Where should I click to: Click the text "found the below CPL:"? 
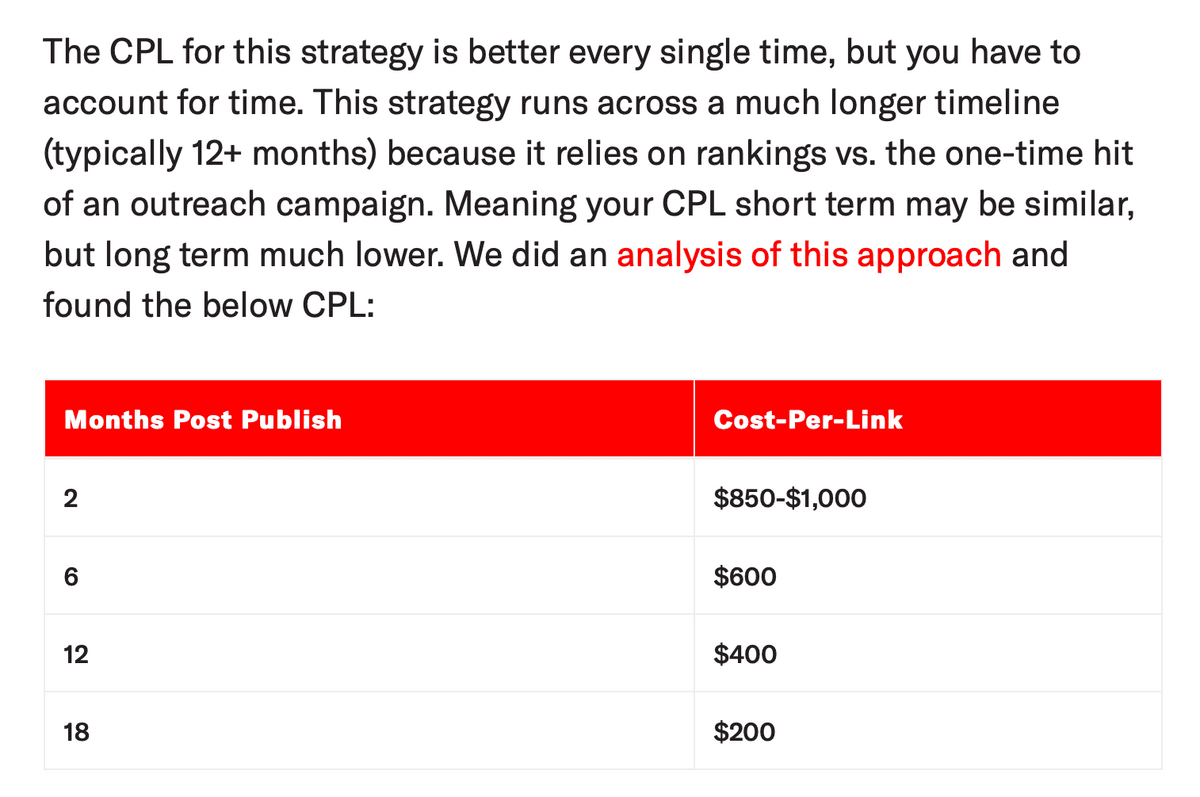tap(208, 304)
